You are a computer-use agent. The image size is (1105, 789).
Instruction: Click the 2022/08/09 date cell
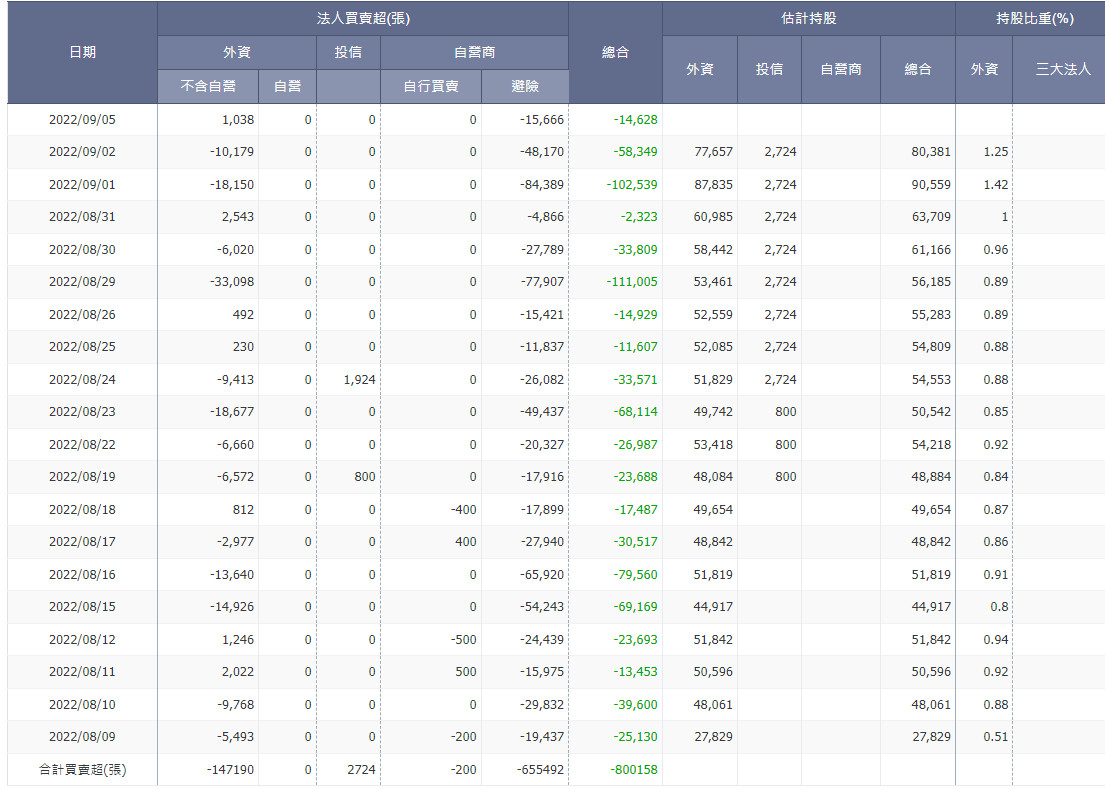pos(82,737)
